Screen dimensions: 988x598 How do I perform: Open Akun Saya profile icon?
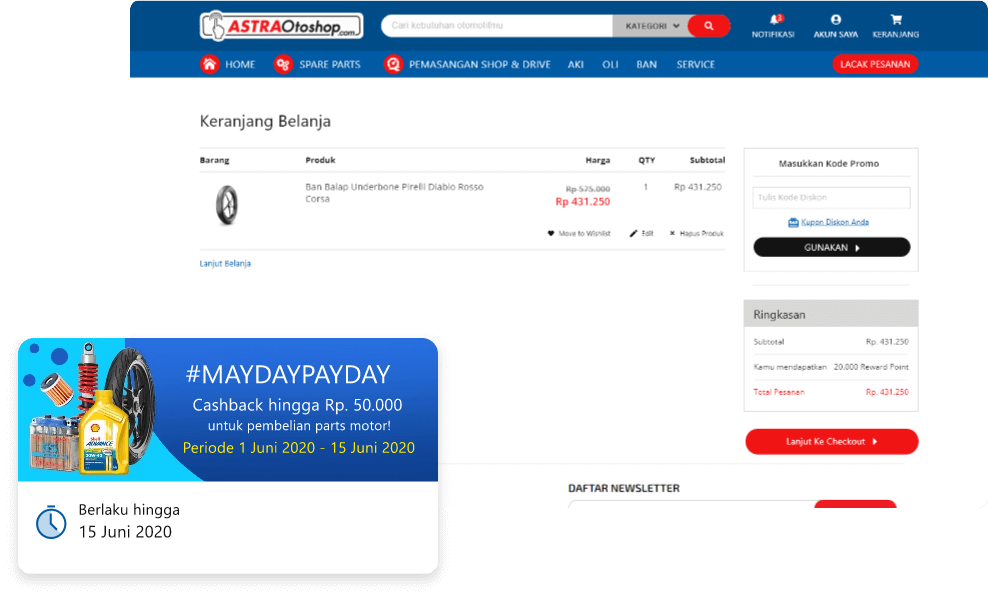pos(836,20)
